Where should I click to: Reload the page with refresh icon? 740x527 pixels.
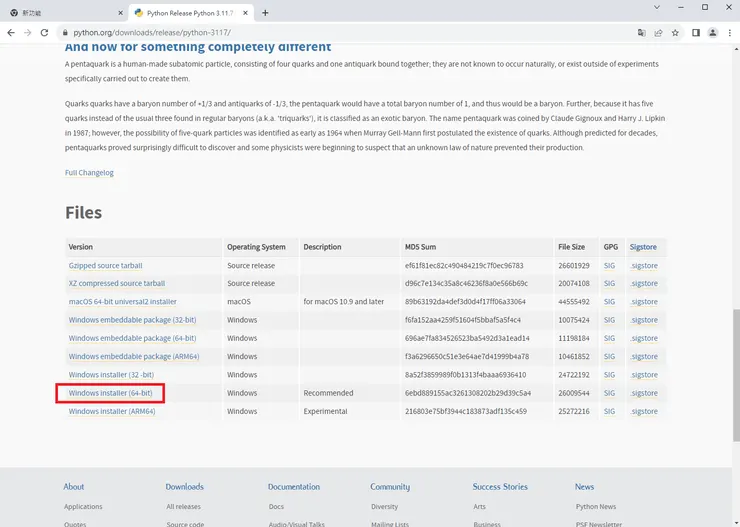44,32
